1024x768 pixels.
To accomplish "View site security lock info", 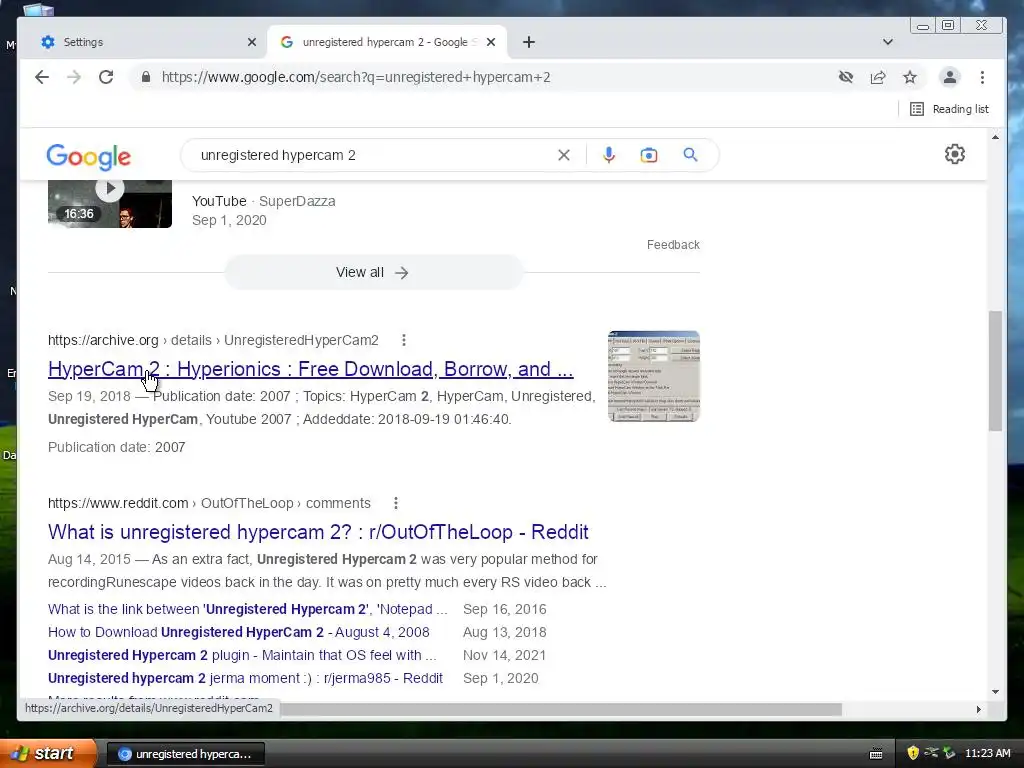I will tap(146, 77).
